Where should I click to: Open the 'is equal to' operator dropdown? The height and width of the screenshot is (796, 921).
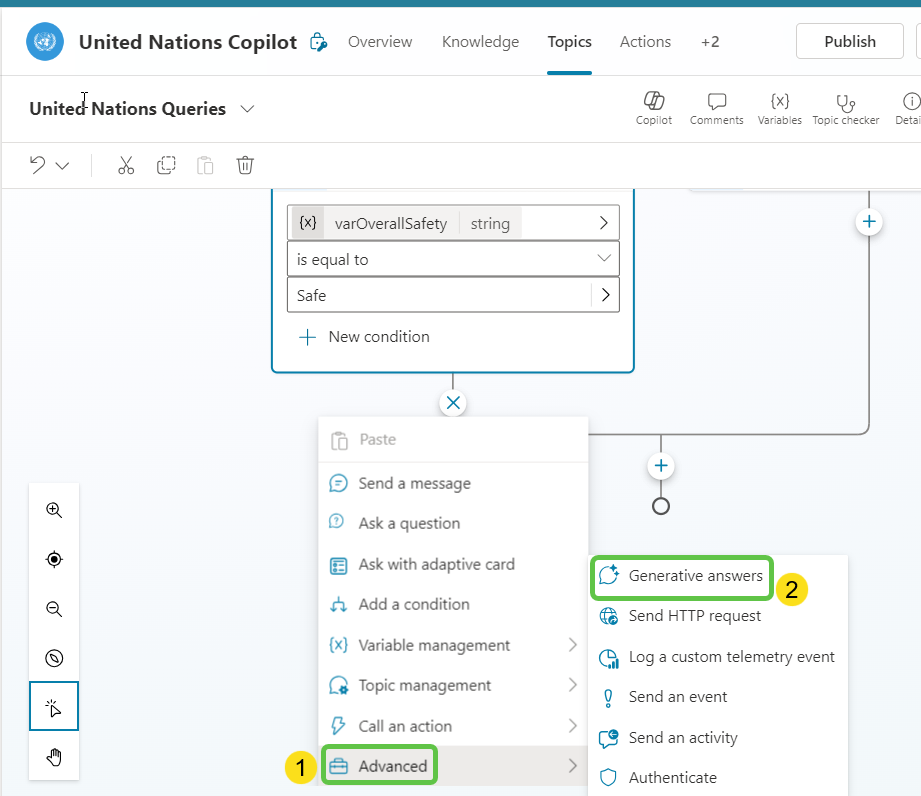point(453,259)
